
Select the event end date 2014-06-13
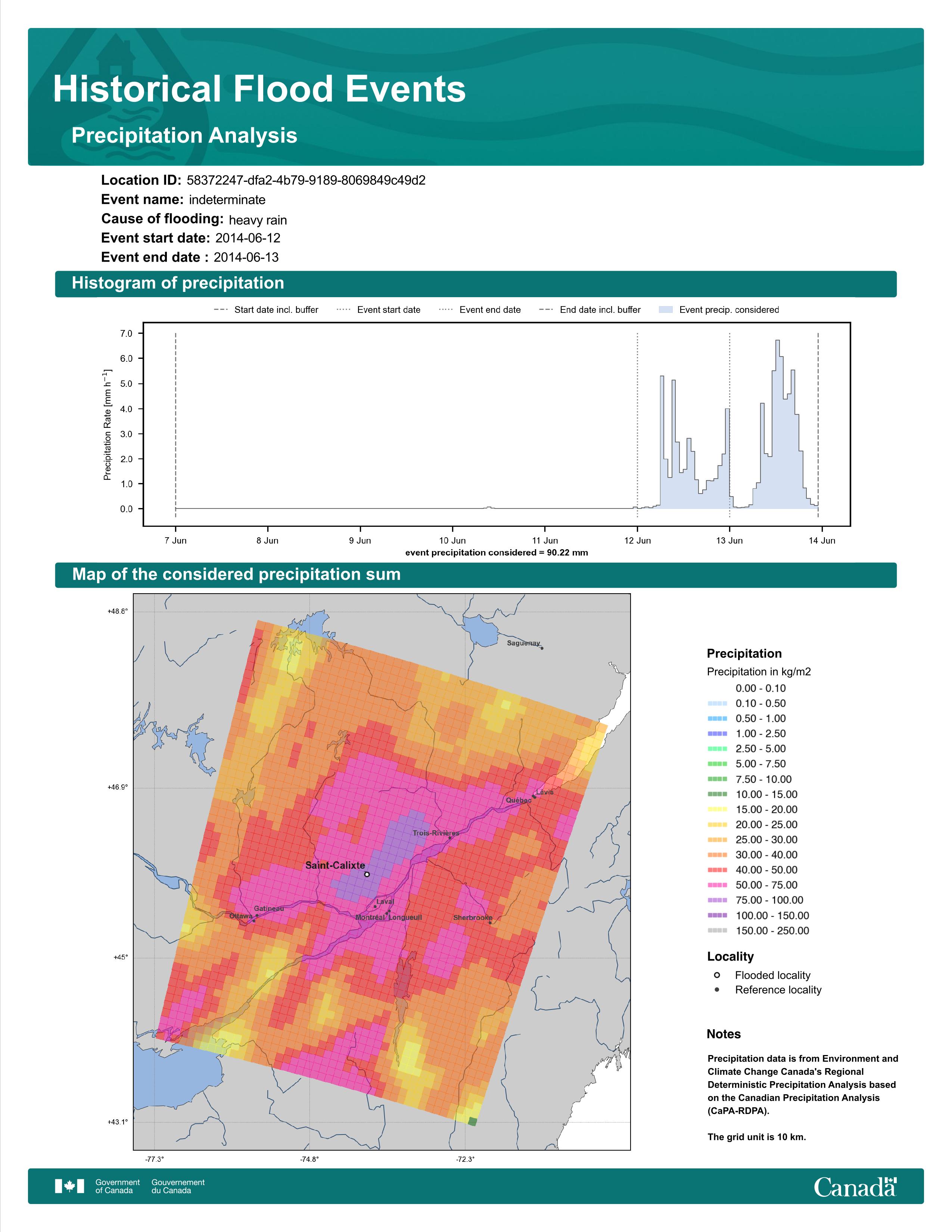tap(246, 257)
